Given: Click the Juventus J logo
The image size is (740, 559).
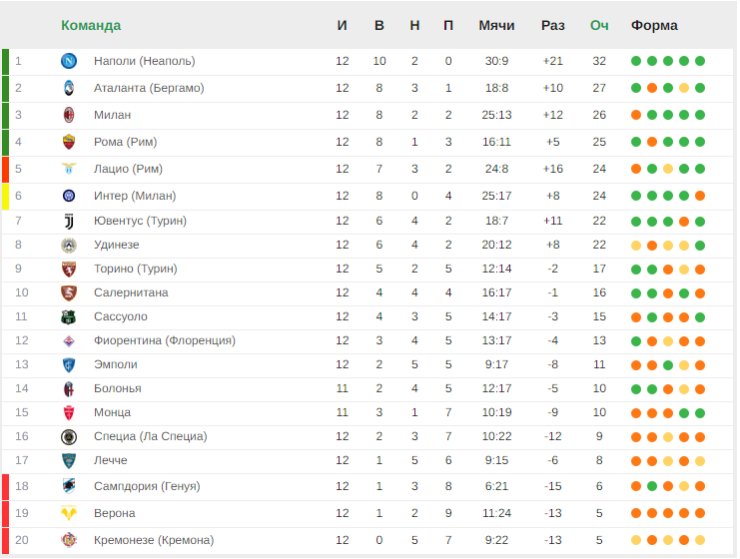Looking at the screenshot, I should point(69,221).
